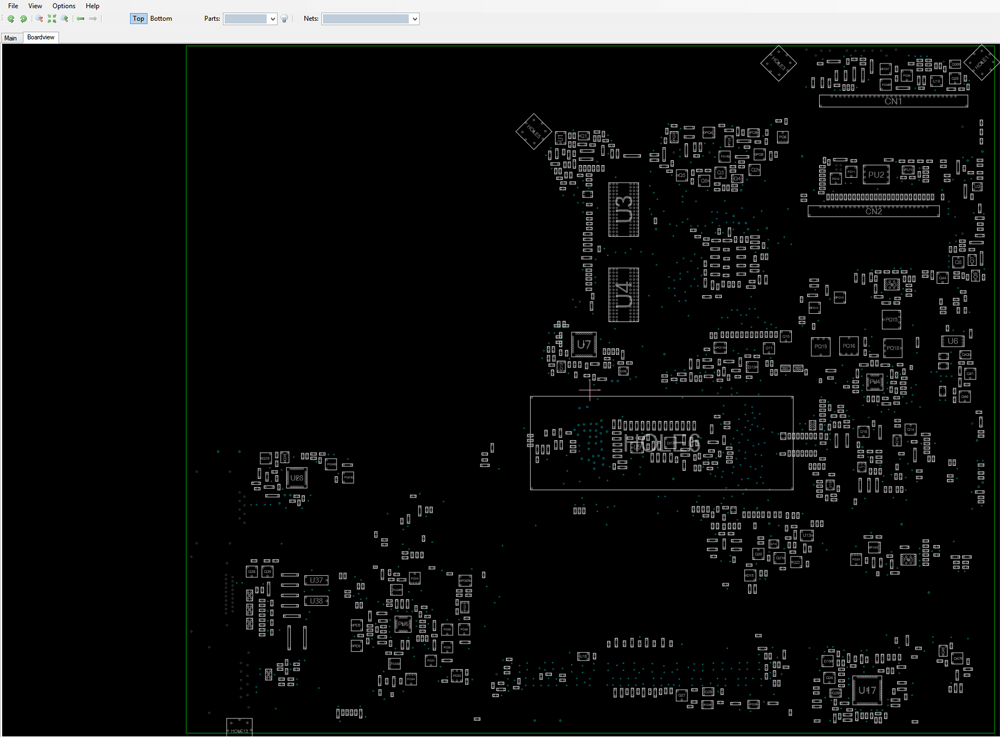1000x737 pixels.
Task: Open the View menu
Action: (x=35, y=6)
